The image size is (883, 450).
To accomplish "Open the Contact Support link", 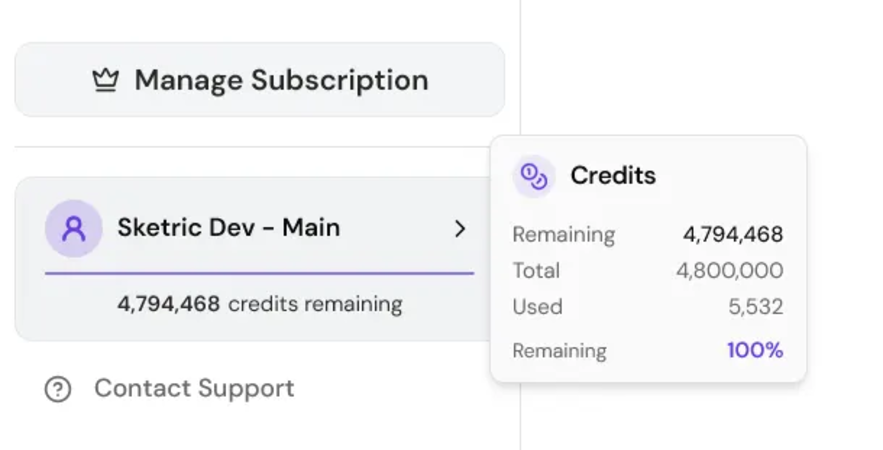I will coord(194,388).
